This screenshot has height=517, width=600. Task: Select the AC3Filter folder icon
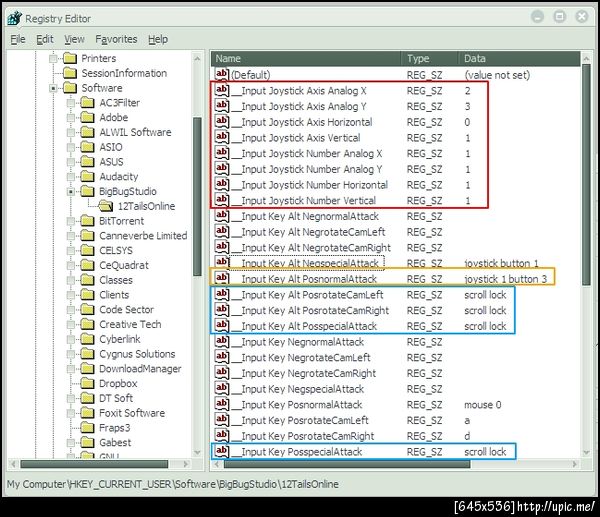coord(88,103)
